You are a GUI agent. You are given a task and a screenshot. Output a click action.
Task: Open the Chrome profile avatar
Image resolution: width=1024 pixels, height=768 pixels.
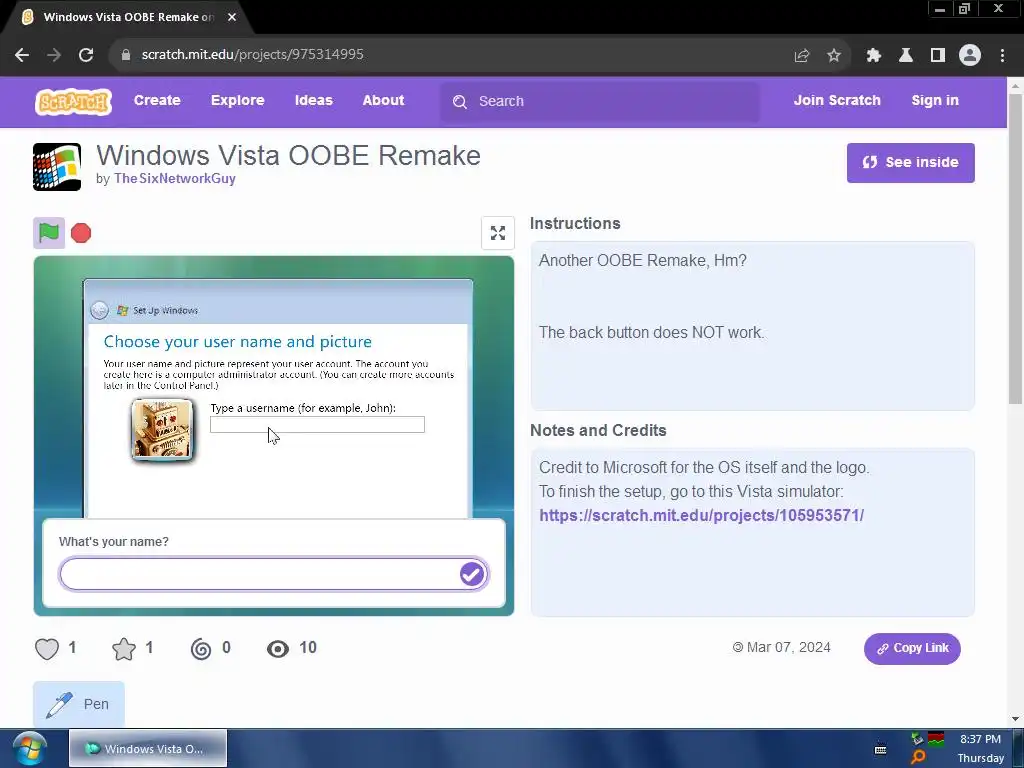(970, 56)
